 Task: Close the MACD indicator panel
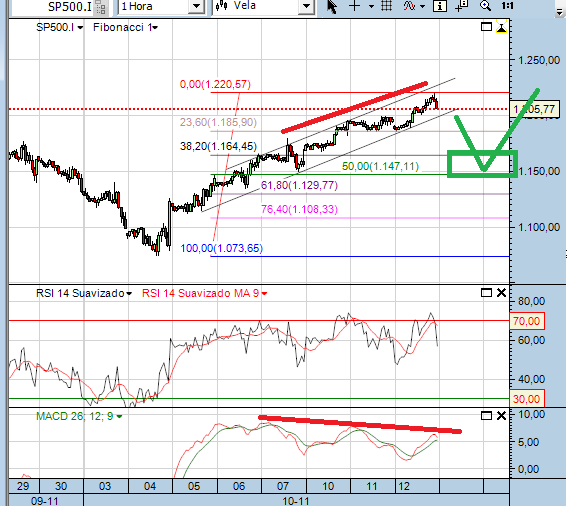[502, 416]
